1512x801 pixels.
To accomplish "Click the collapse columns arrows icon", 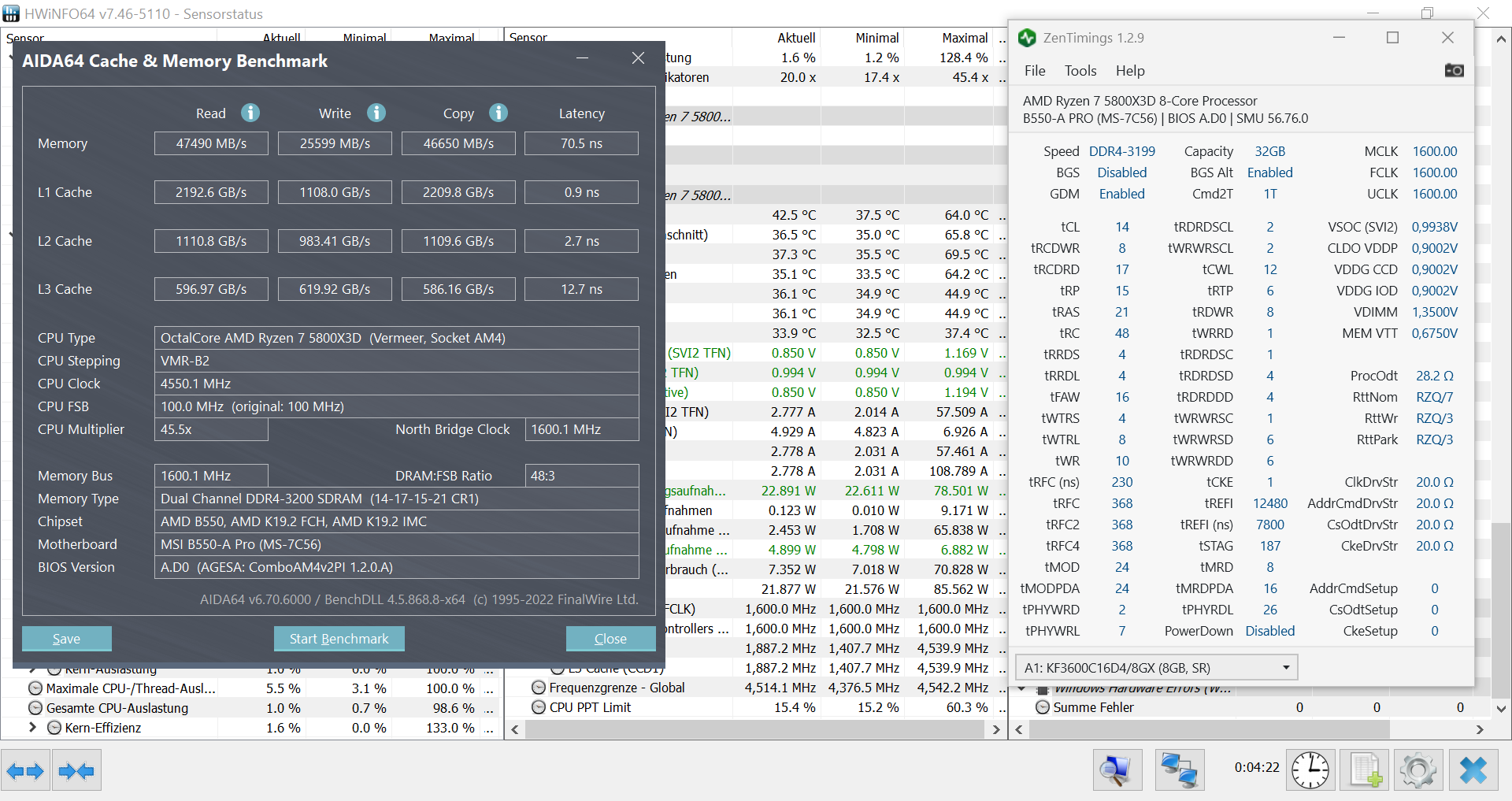I will coord(76,769).
